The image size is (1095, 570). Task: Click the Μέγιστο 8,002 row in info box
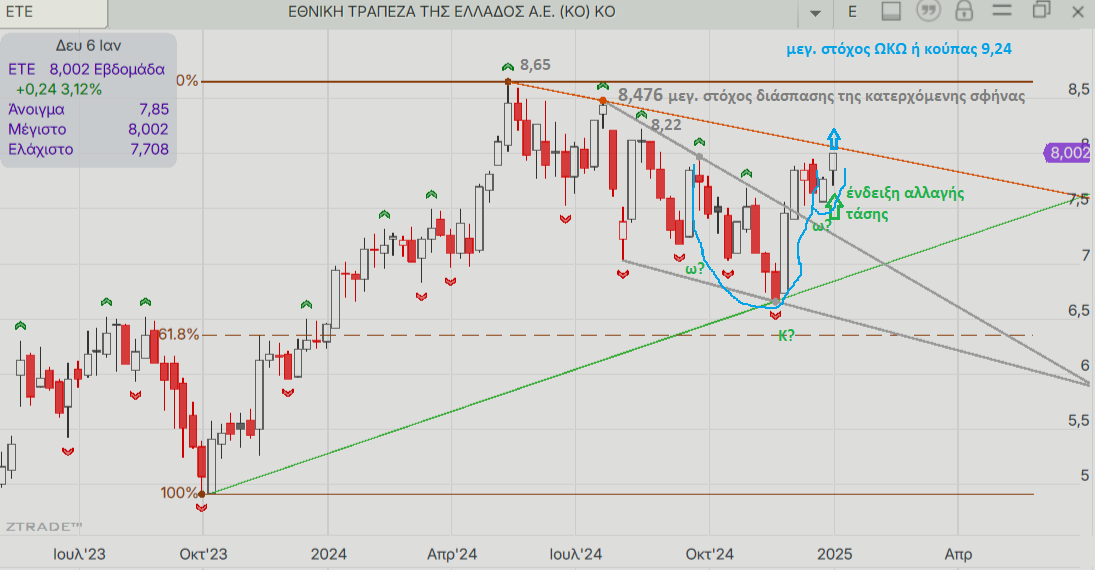pyautogui.click(x=88, y=129)
